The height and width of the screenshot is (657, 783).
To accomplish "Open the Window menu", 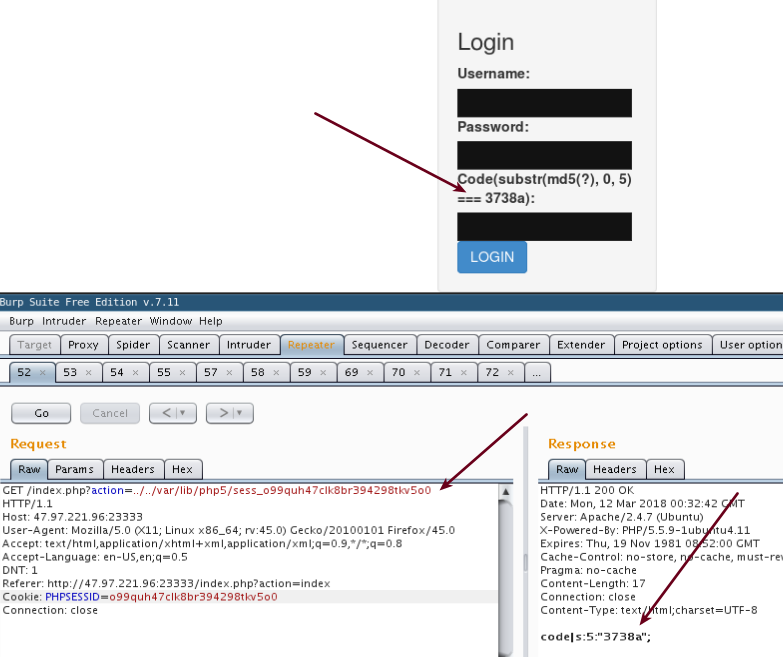I will (171, 321).
